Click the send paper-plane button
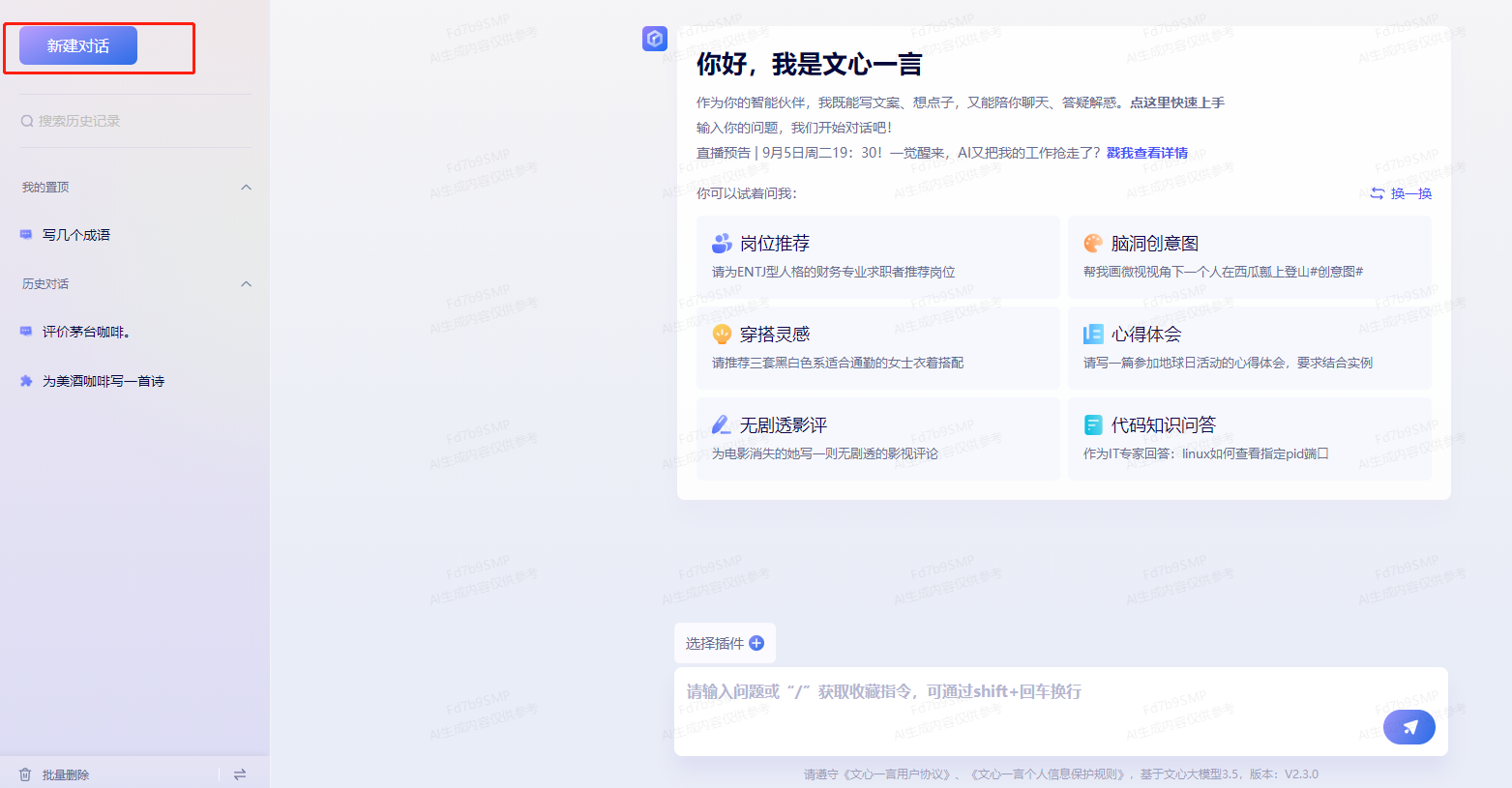This screenshot has width=1512, height=788. click(x=1409, y=727)
